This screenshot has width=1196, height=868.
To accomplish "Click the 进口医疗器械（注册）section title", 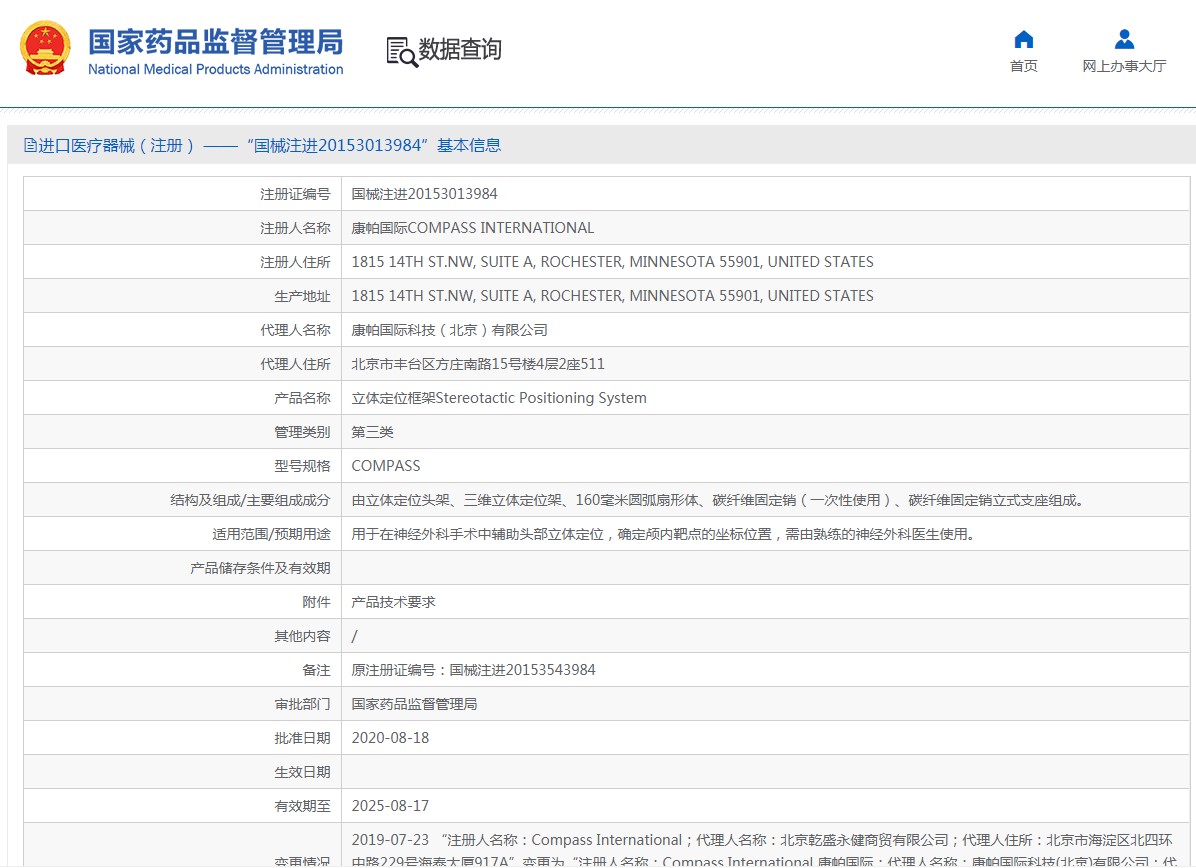I will pyautogui.click(x=115, y=146).
